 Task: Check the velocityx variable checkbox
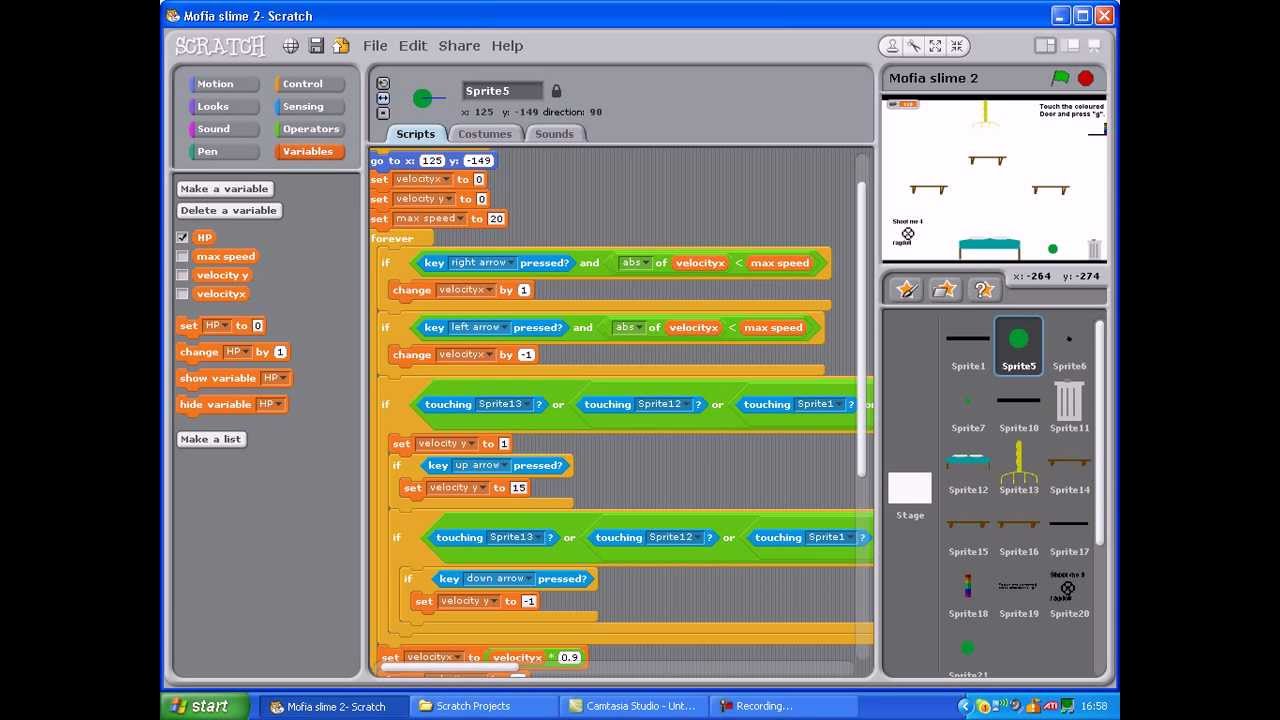182,294
